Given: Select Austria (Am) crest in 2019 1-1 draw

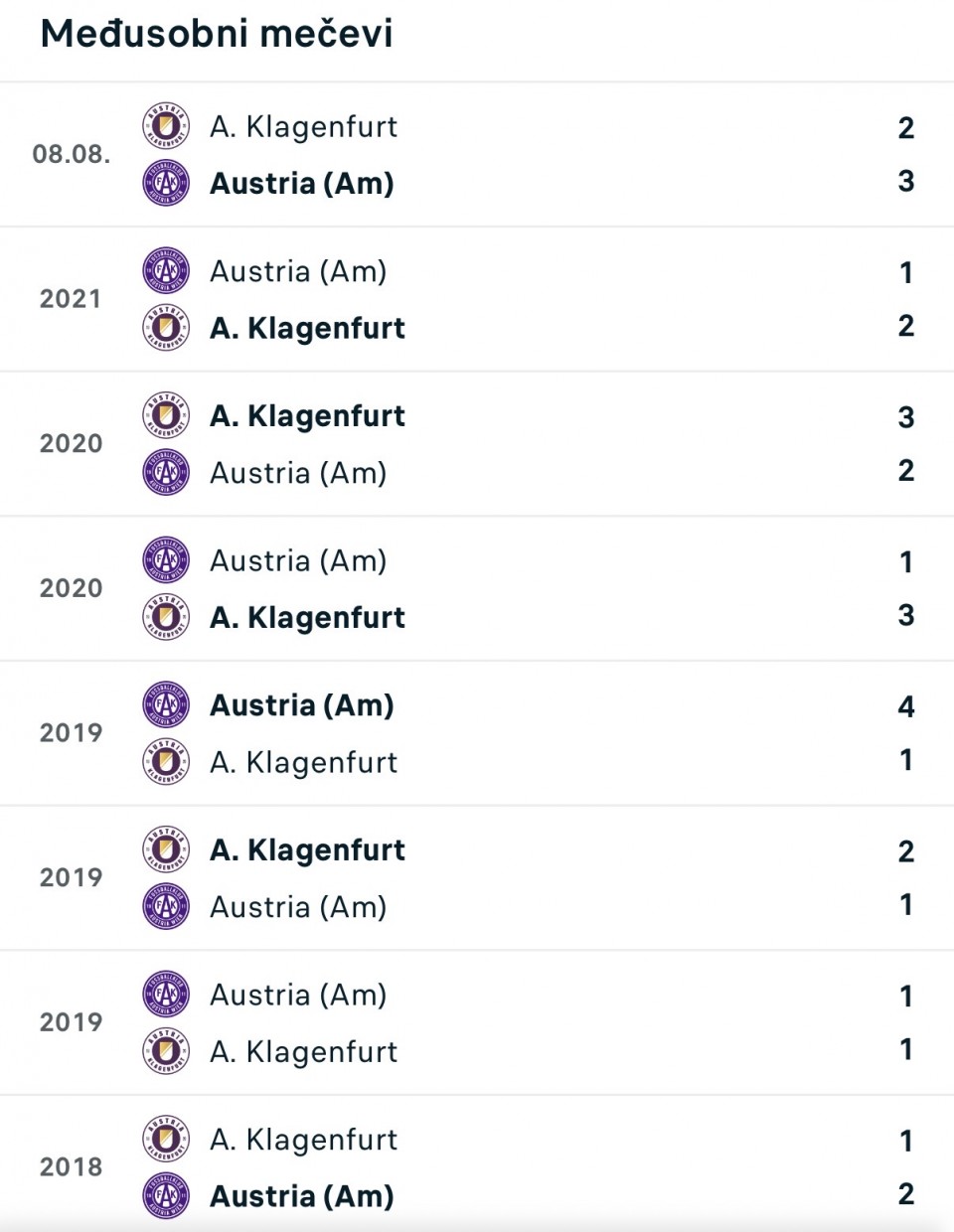Looking at the screenshot, I should click(166, 995).
